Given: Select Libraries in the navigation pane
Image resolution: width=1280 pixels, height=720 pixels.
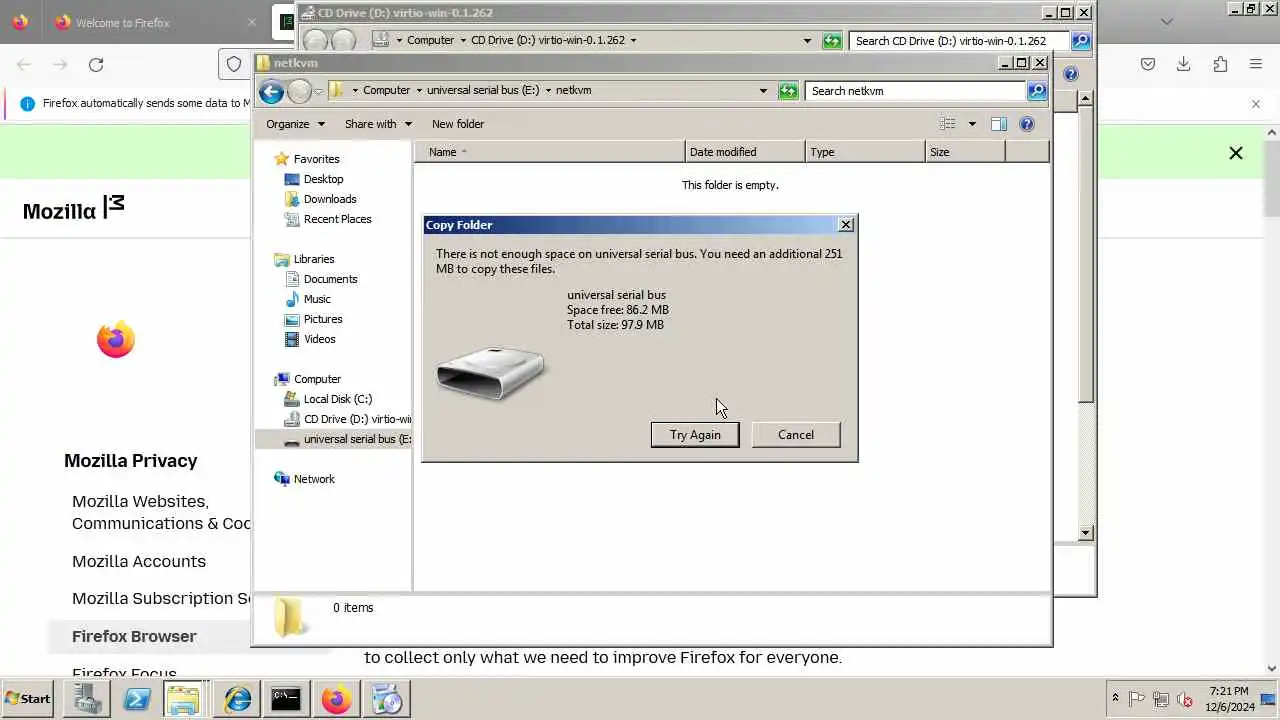Looking at the screenshot, I should (313, 259).
